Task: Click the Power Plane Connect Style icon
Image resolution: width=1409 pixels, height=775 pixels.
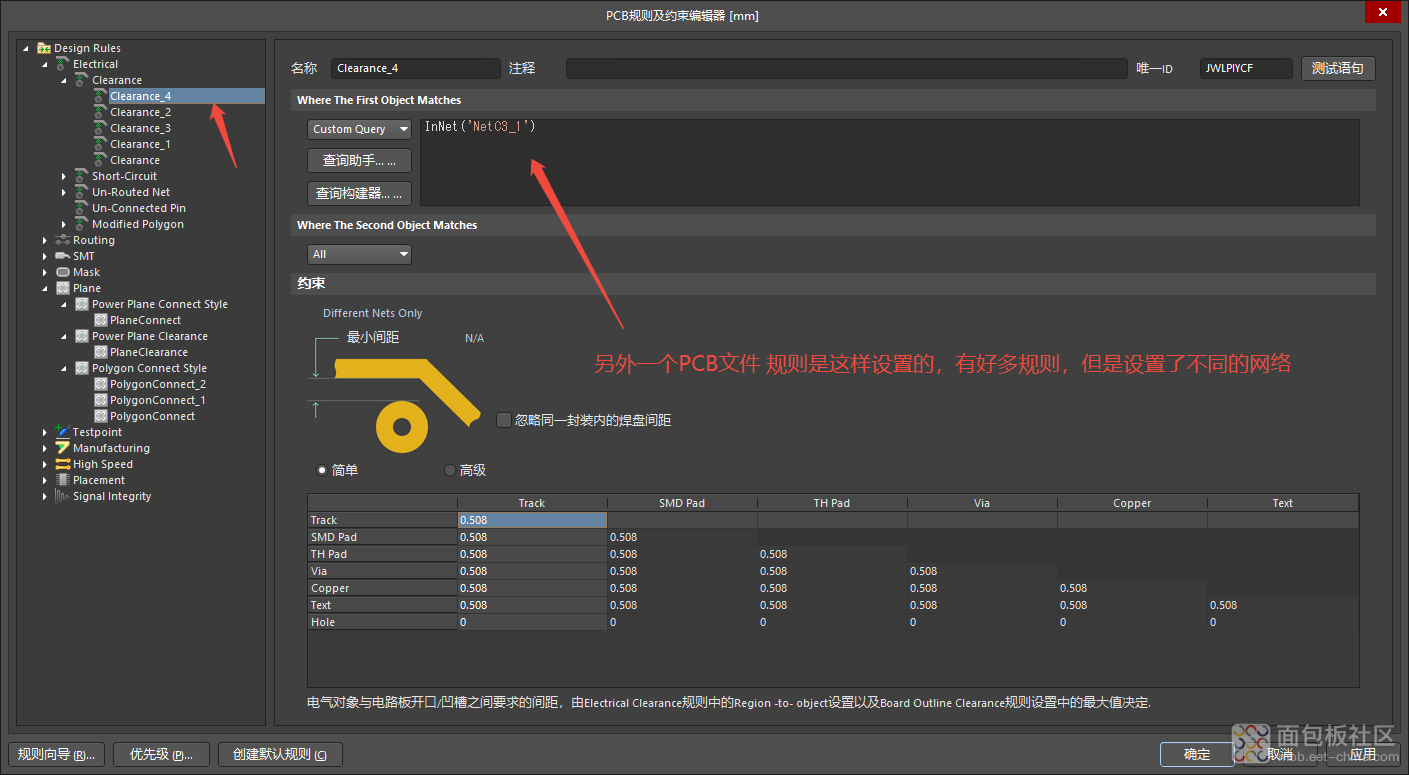Action: click(82, 304)
